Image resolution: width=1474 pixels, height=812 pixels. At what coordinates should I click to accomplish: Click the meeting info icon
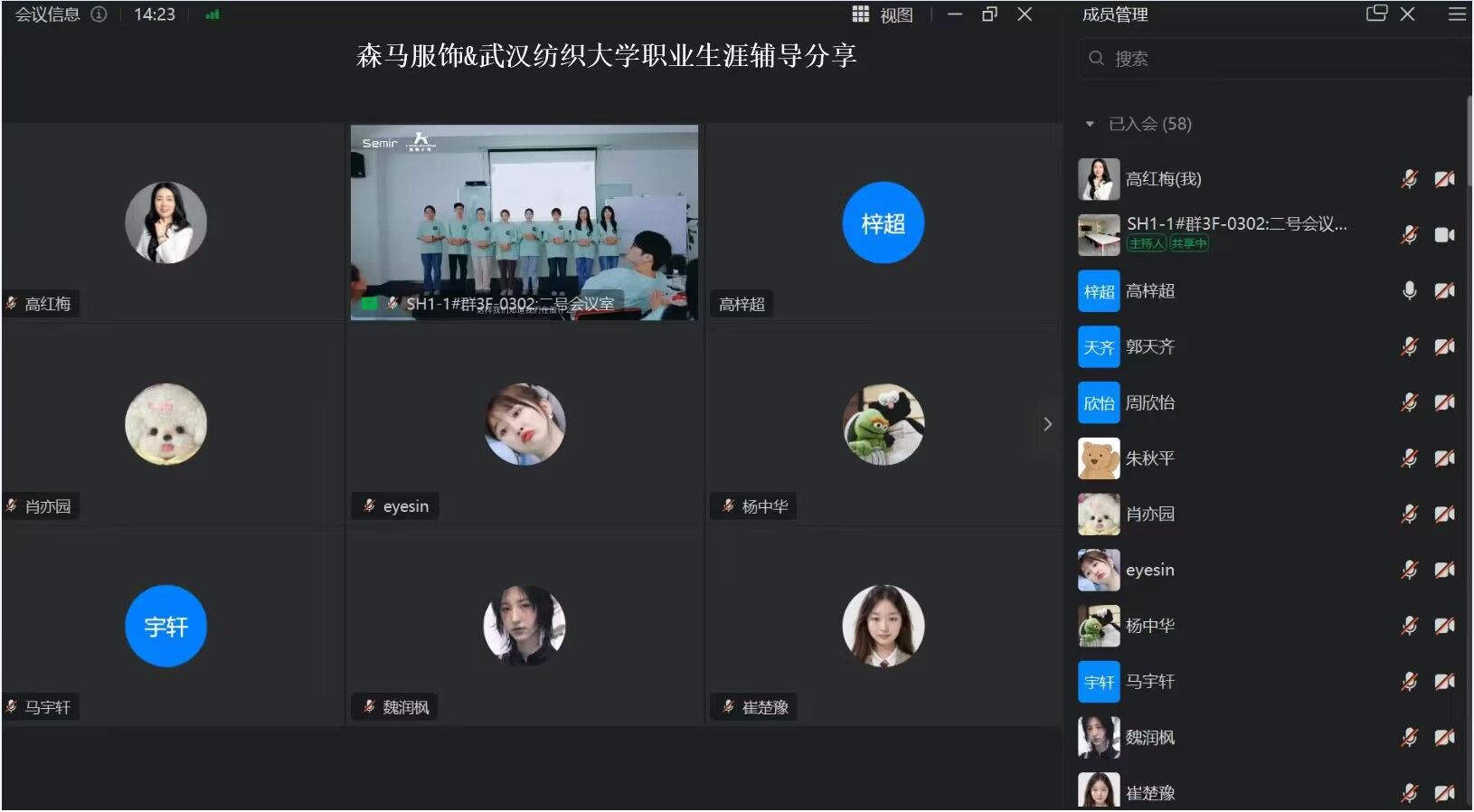click(99, 14)
